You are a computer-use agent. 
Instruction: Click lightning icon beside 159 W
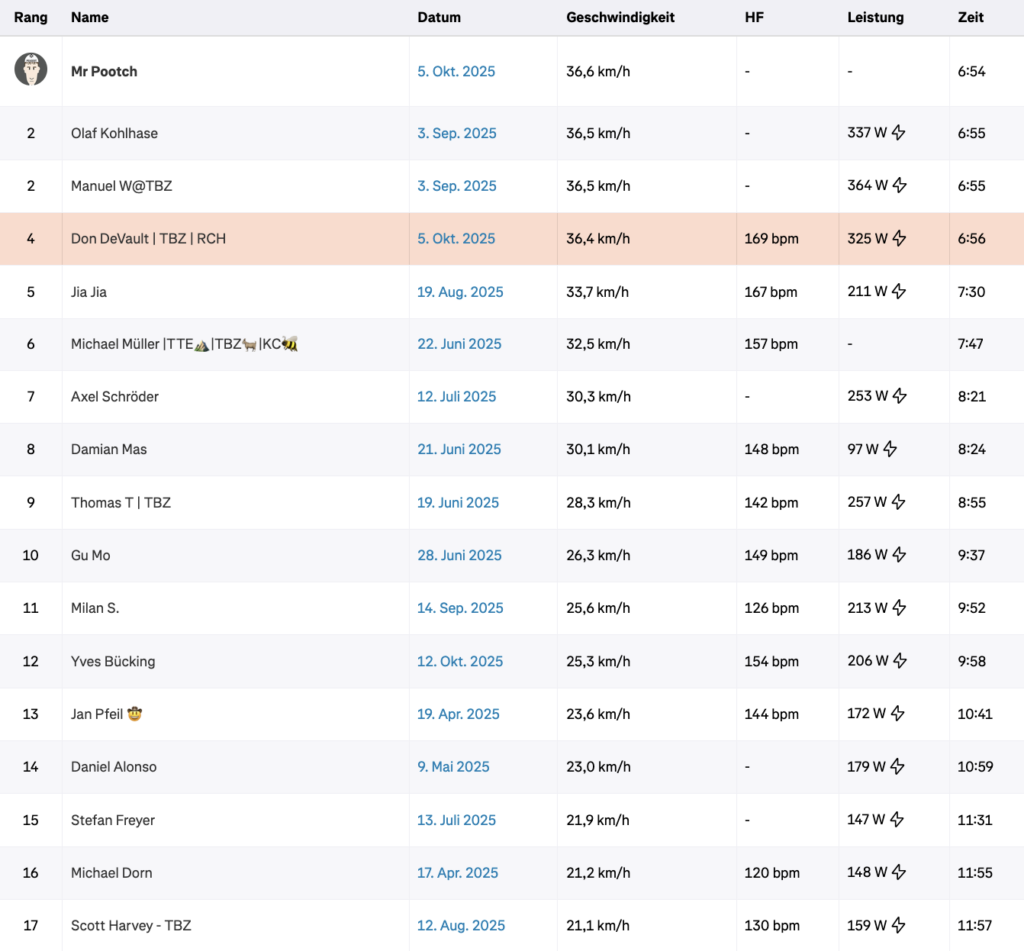click(898, 925)
